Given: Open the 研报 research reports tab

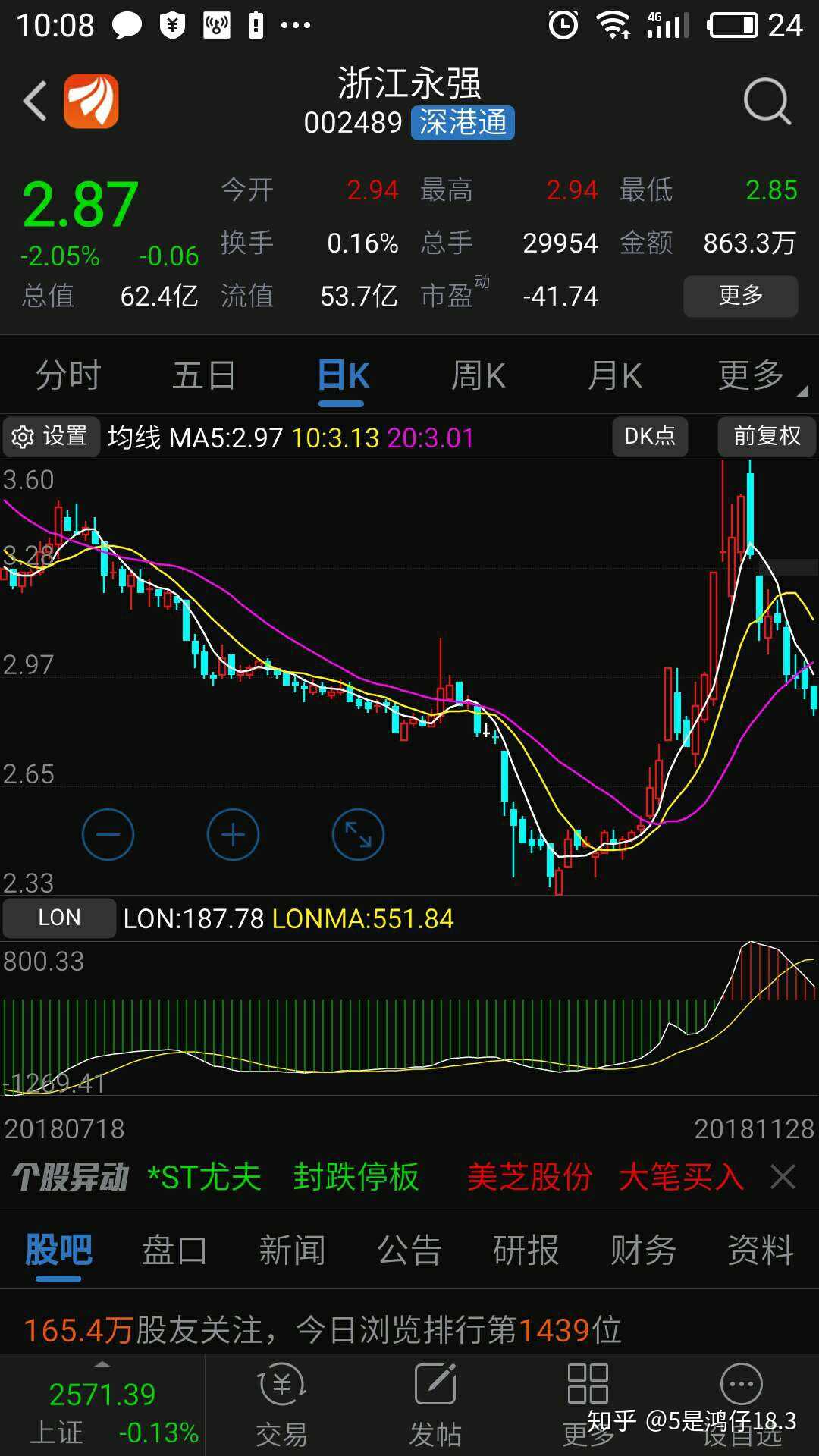Looking at the screenshot, I should [526, 1250].
